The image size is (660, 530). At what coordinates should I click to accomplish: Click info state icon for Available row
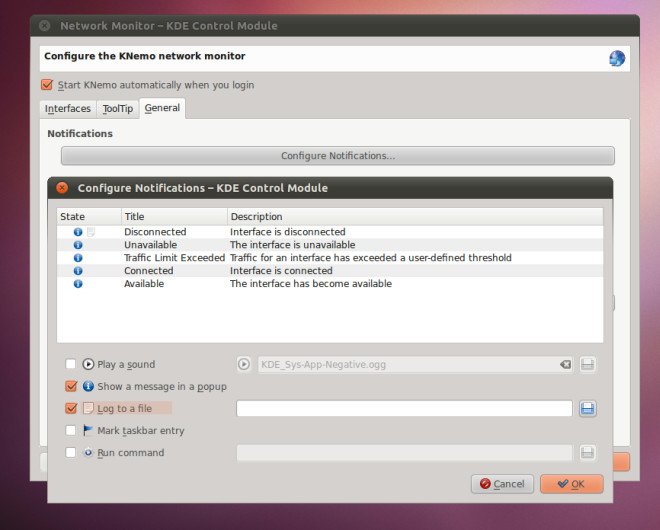78,284
